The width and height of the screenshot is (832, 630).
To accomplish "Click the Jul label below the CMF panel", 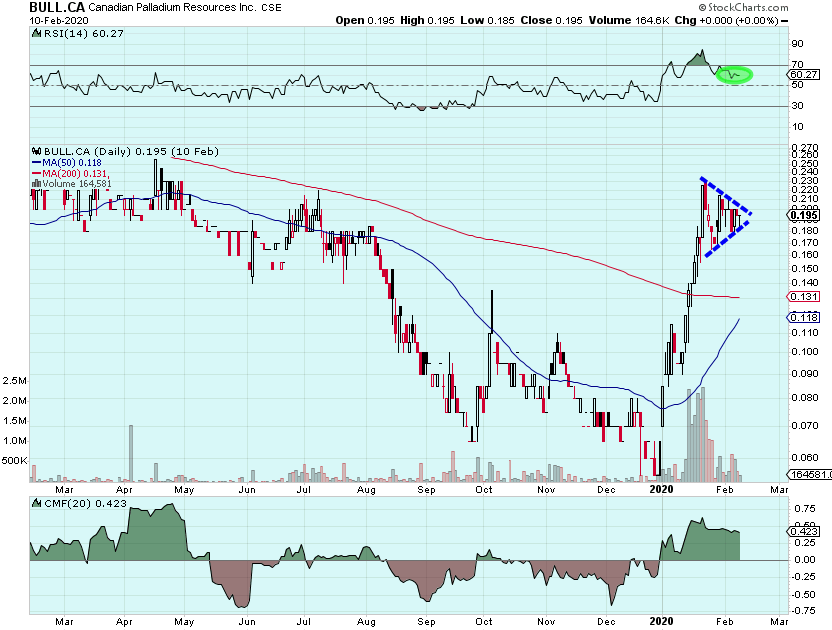I will coord(304,622).
